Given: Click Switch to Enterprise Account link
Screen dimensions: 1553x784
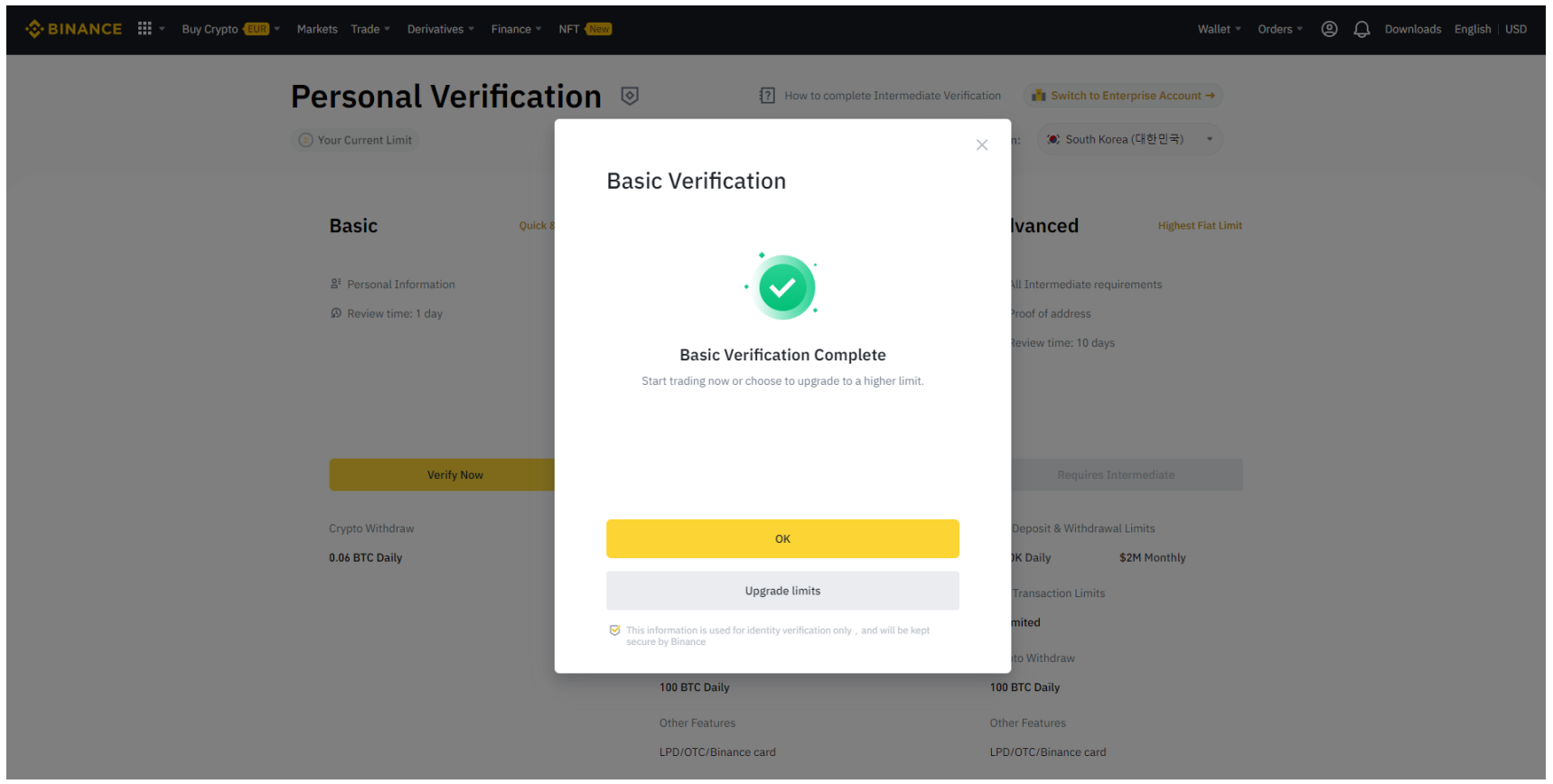Looking at the screenshot, I should [1124, 96].
